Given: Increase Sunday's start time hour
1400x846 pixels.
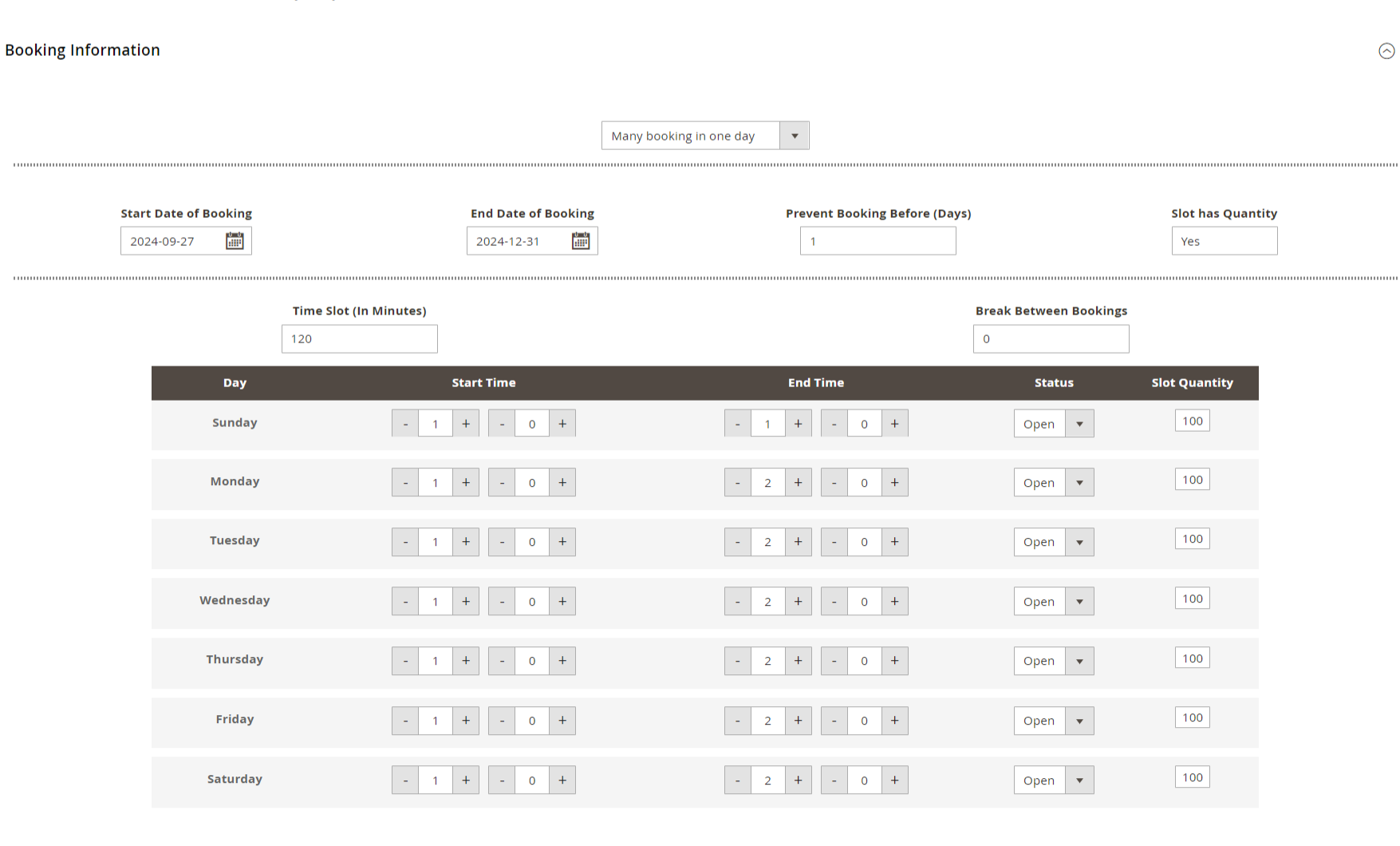Looking at the screenshot, I should [x=466, y=424].
